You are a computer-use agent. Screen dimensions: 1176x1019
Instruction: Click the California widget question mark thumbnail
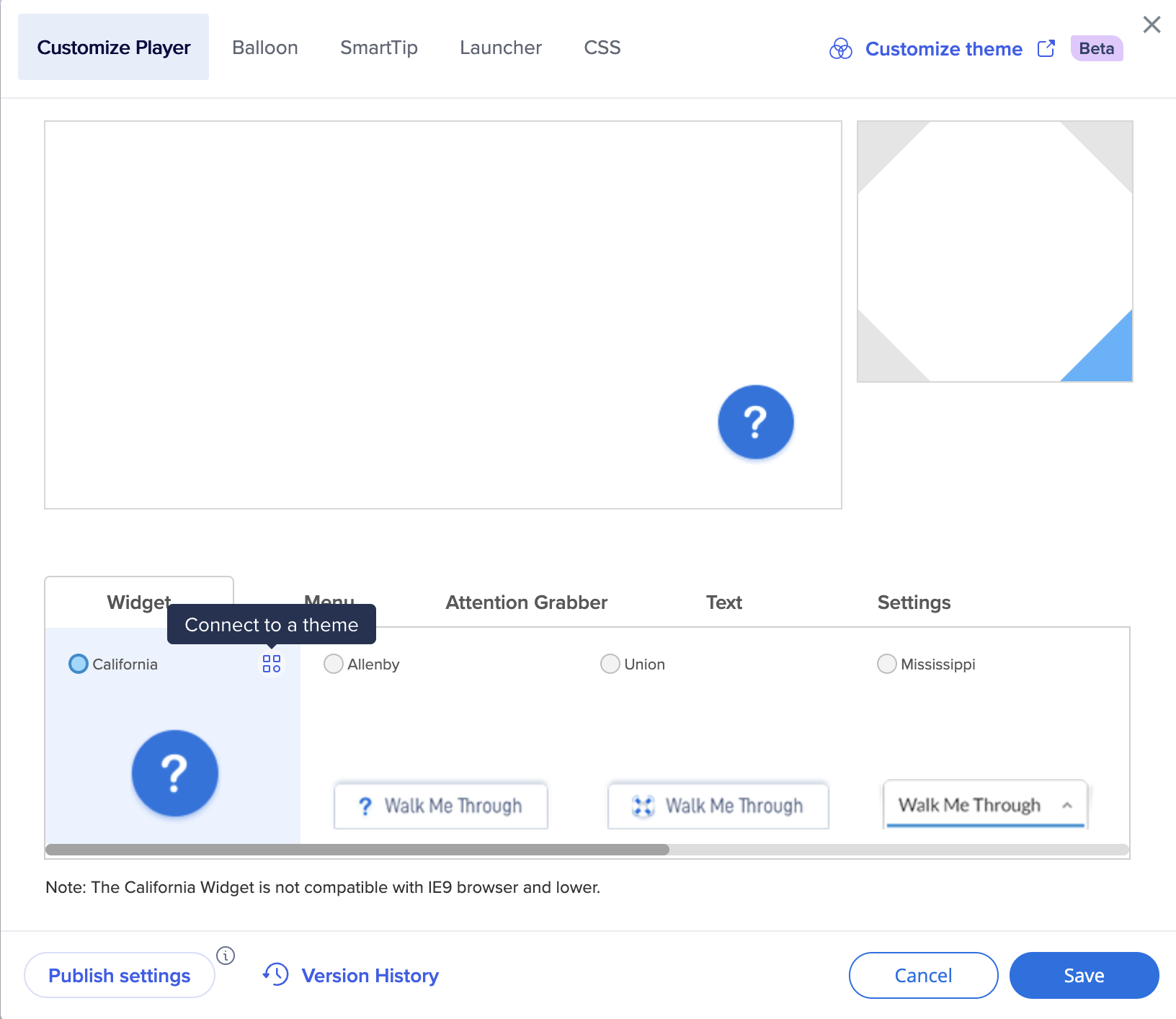point(174,773)
